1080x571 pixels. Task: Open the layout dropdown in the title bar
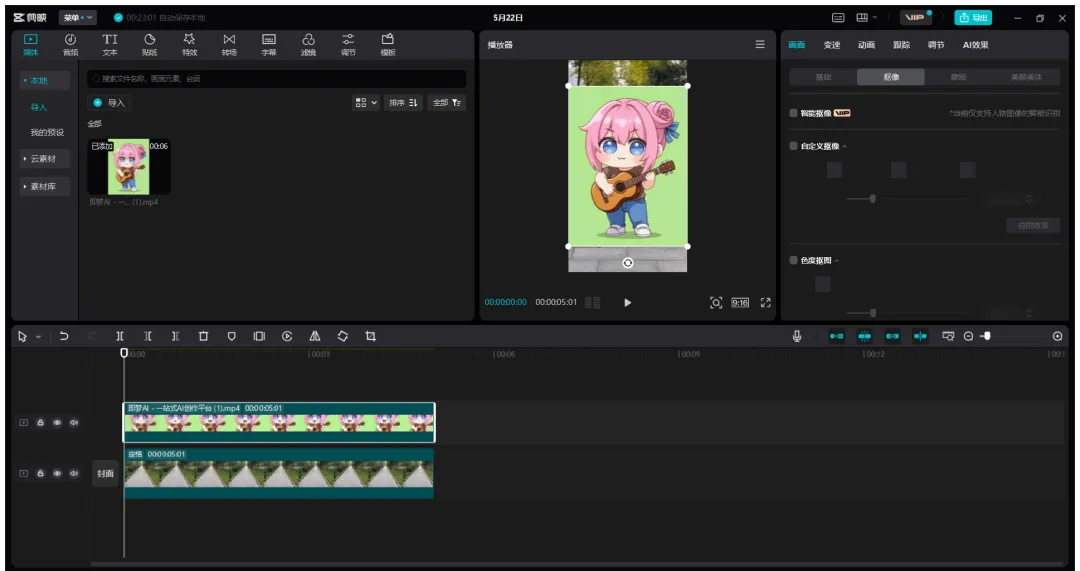point(866,18)
